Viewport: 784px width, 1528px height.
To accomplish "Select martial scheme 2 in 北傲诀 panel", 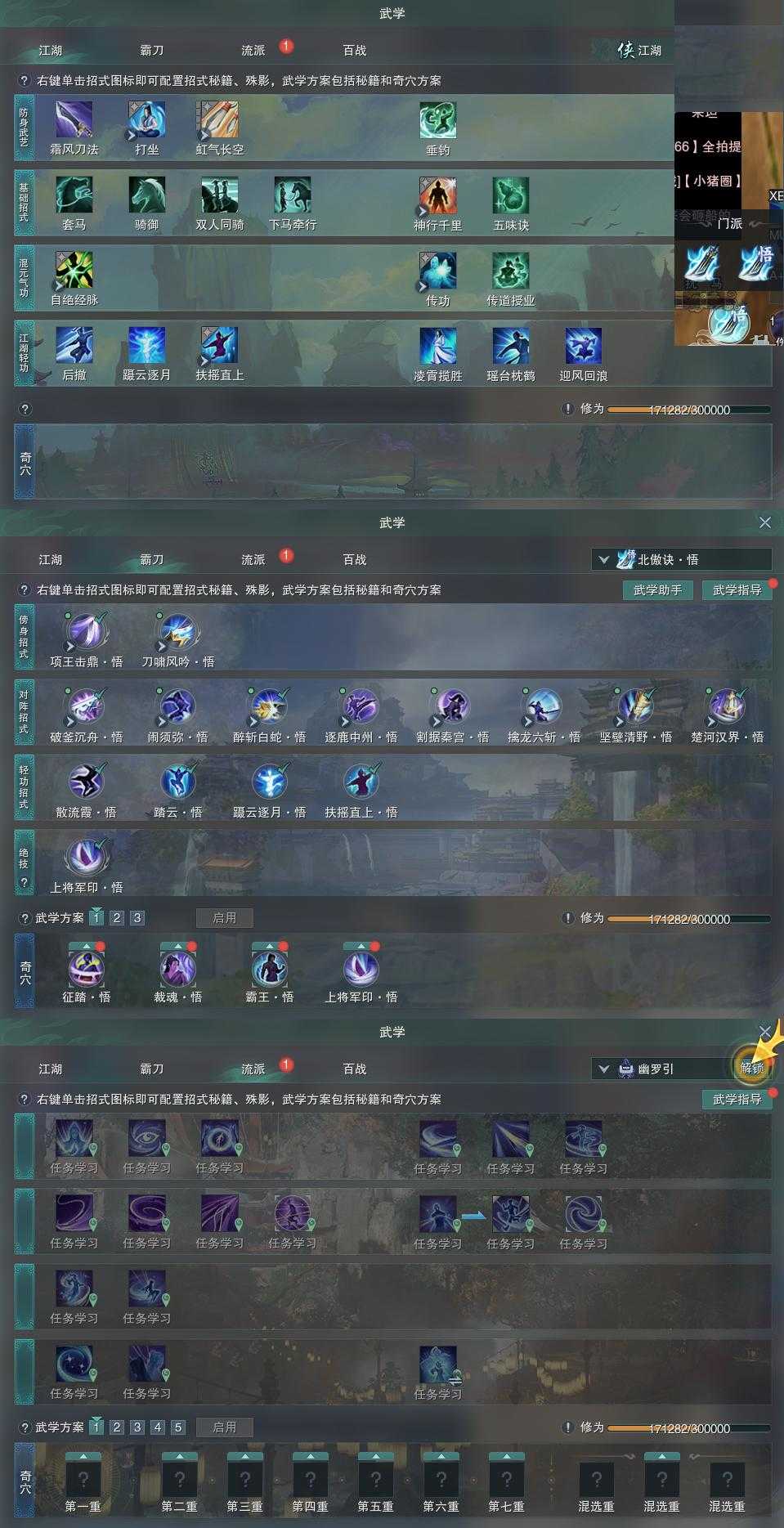I will 117,917.
